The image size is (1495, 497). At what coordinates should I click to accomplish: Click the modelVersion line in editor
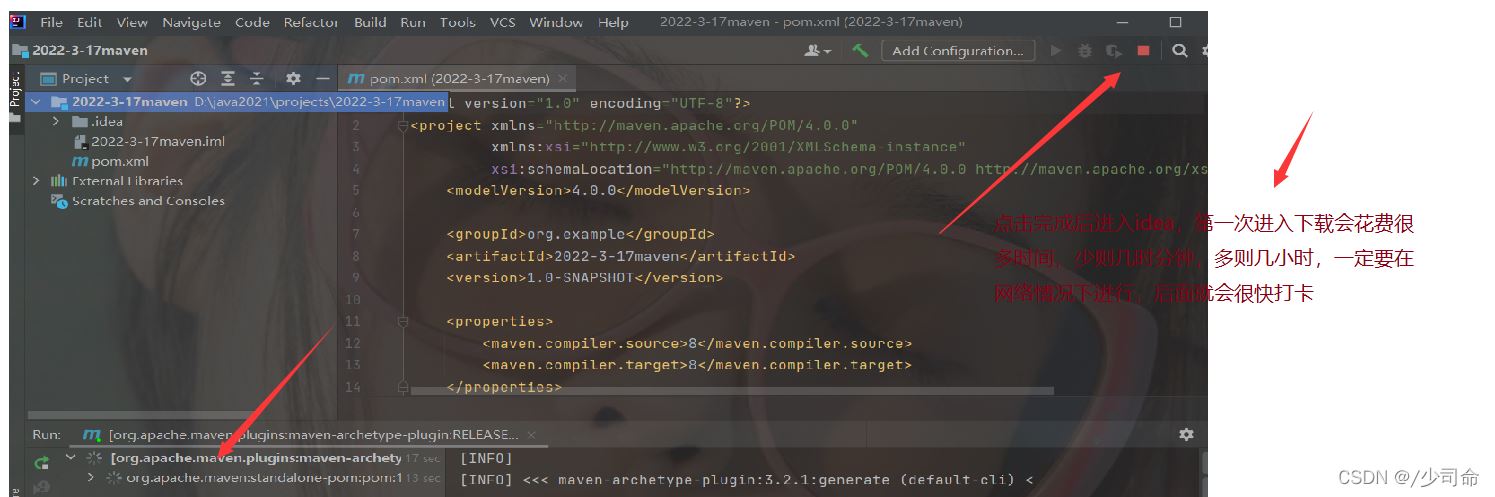pyautogui.click(x=598, y=190)
